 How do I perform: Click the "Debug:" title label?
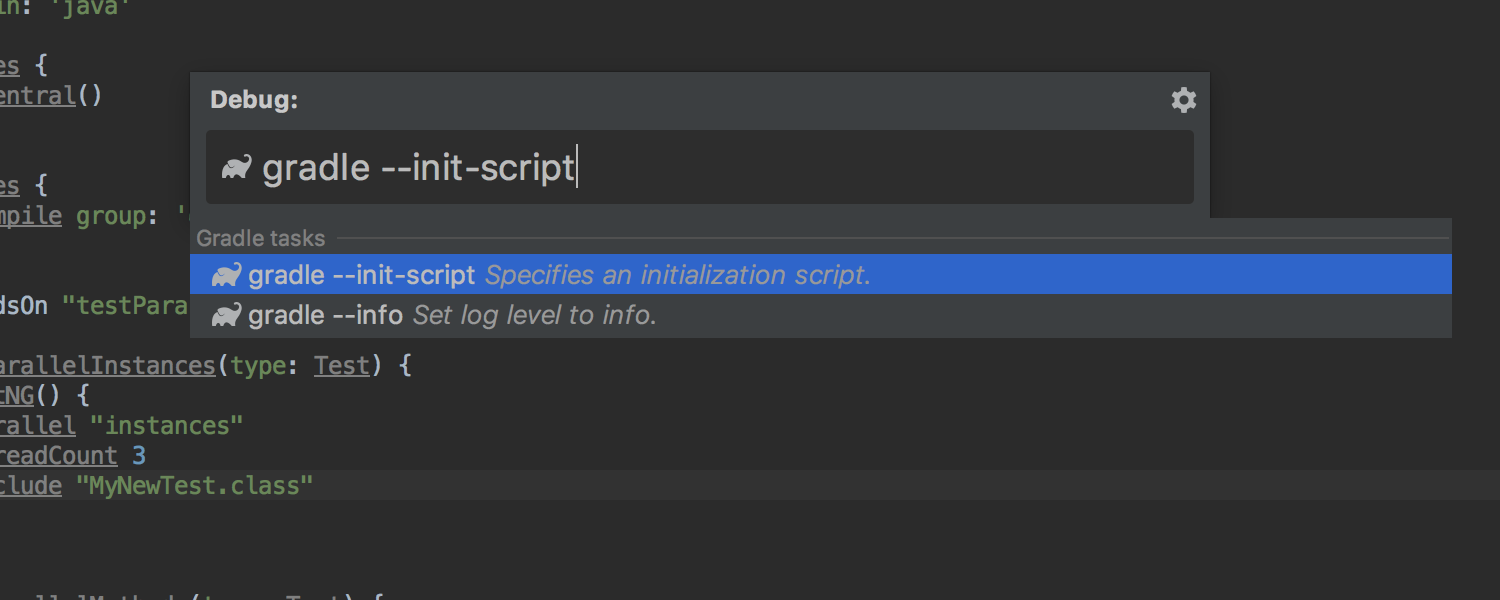tap(254, 100)
